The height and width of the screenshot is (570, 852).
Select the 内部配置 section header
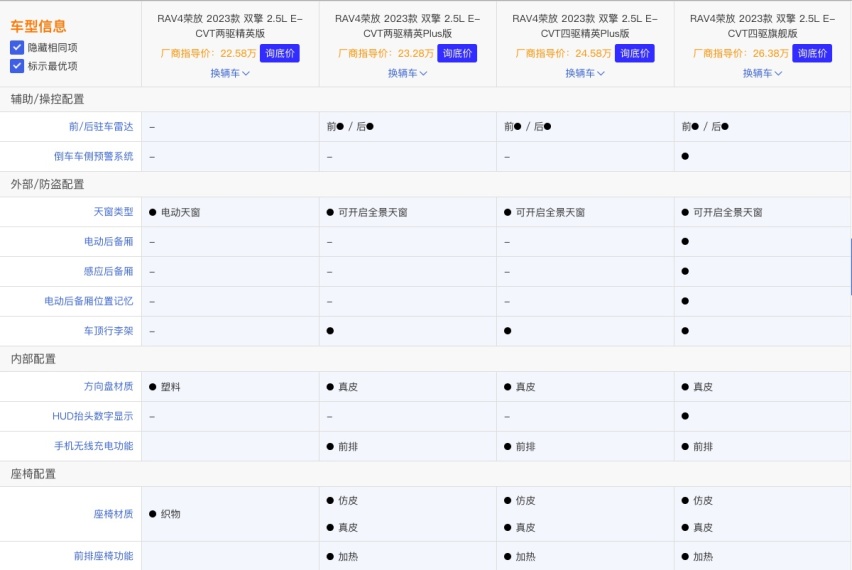[x=33, y=359]
